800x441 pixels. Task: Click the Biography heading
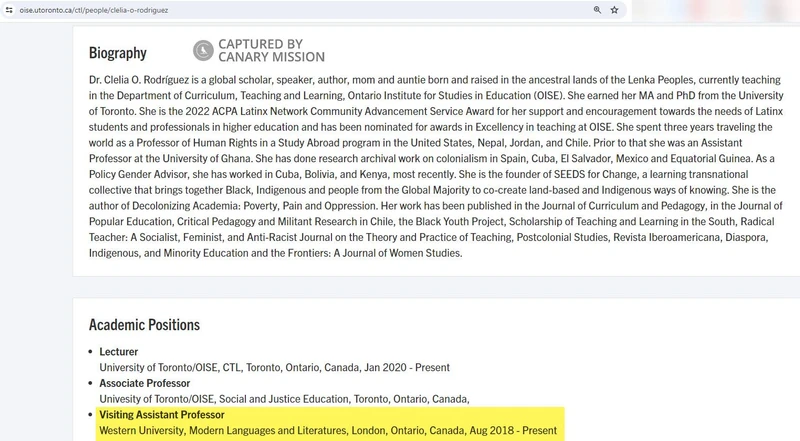[x=117, y=53]
